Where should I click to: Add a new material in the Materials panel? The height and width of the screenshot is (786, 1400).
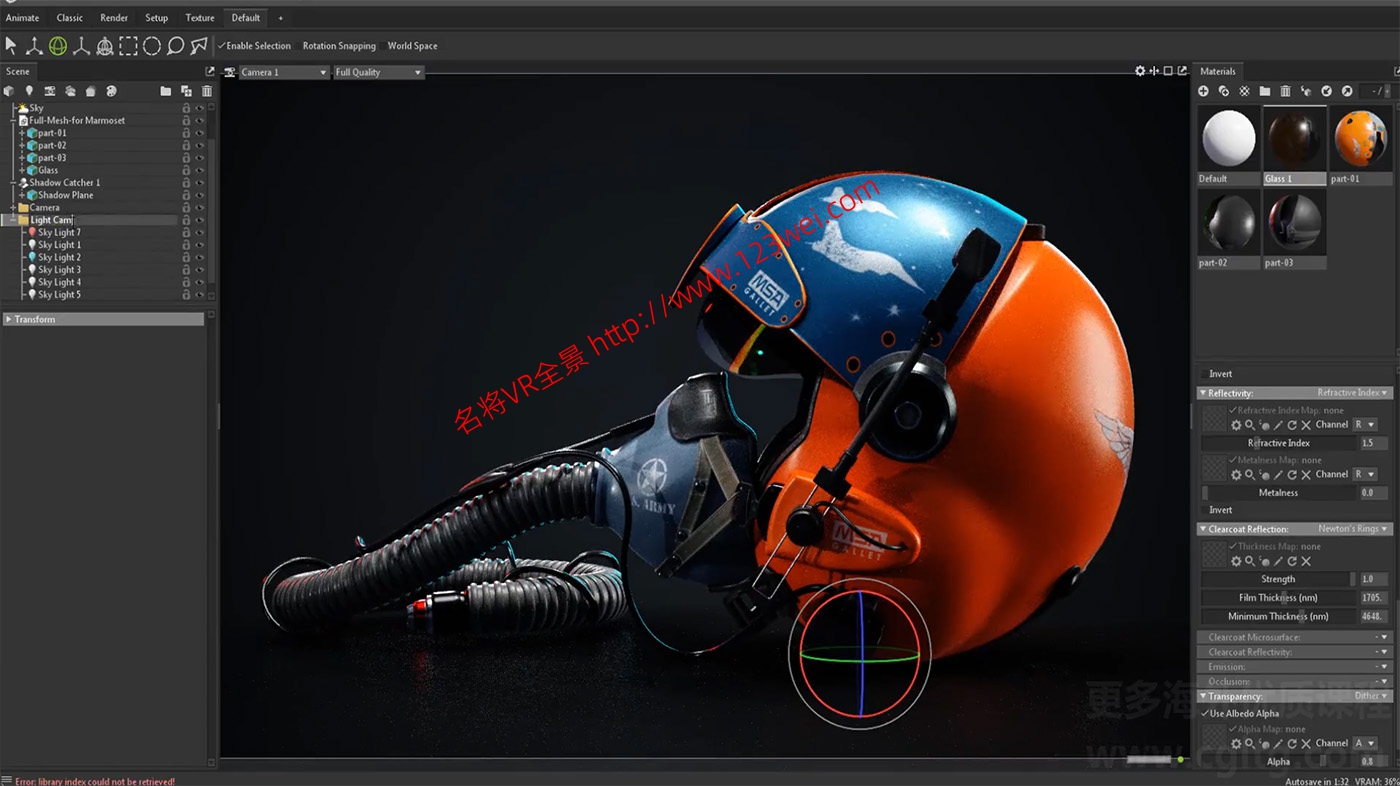pos(1204,91)
